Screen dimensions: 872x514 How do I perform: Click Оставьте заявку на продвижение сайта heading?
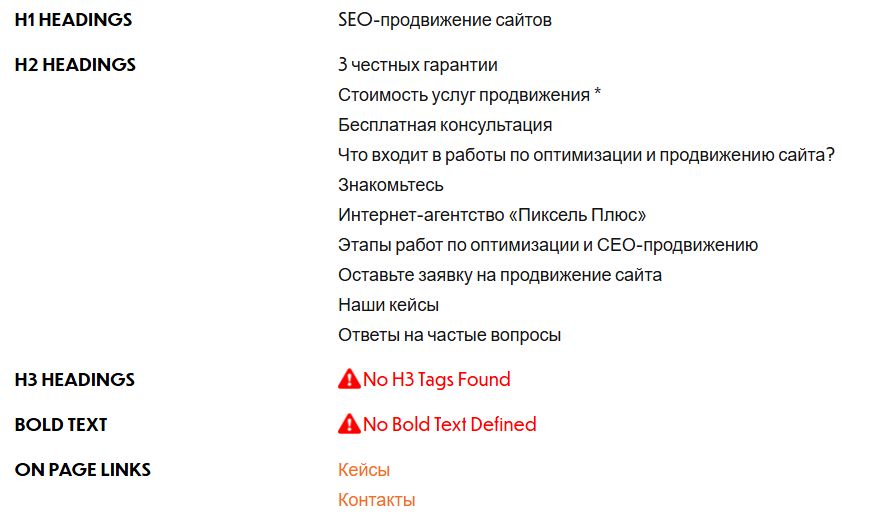coord(500,275)
